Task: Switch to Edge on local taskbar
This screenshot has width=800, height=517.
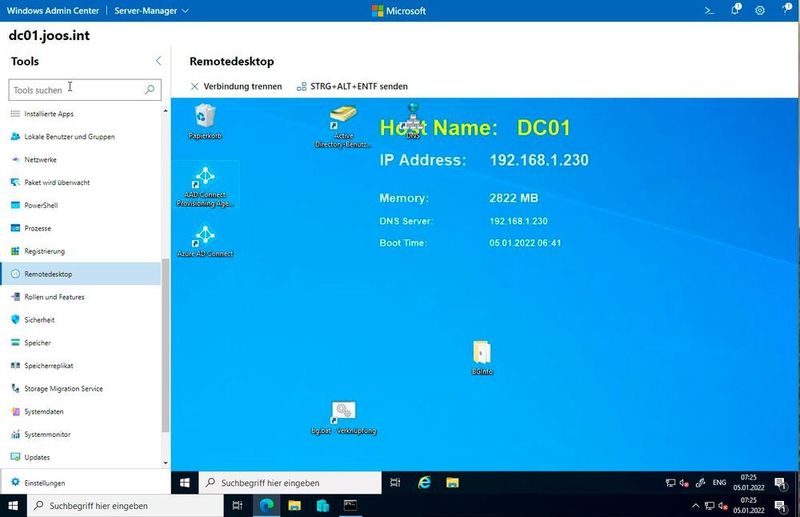Action: click(x=266, y=506)
